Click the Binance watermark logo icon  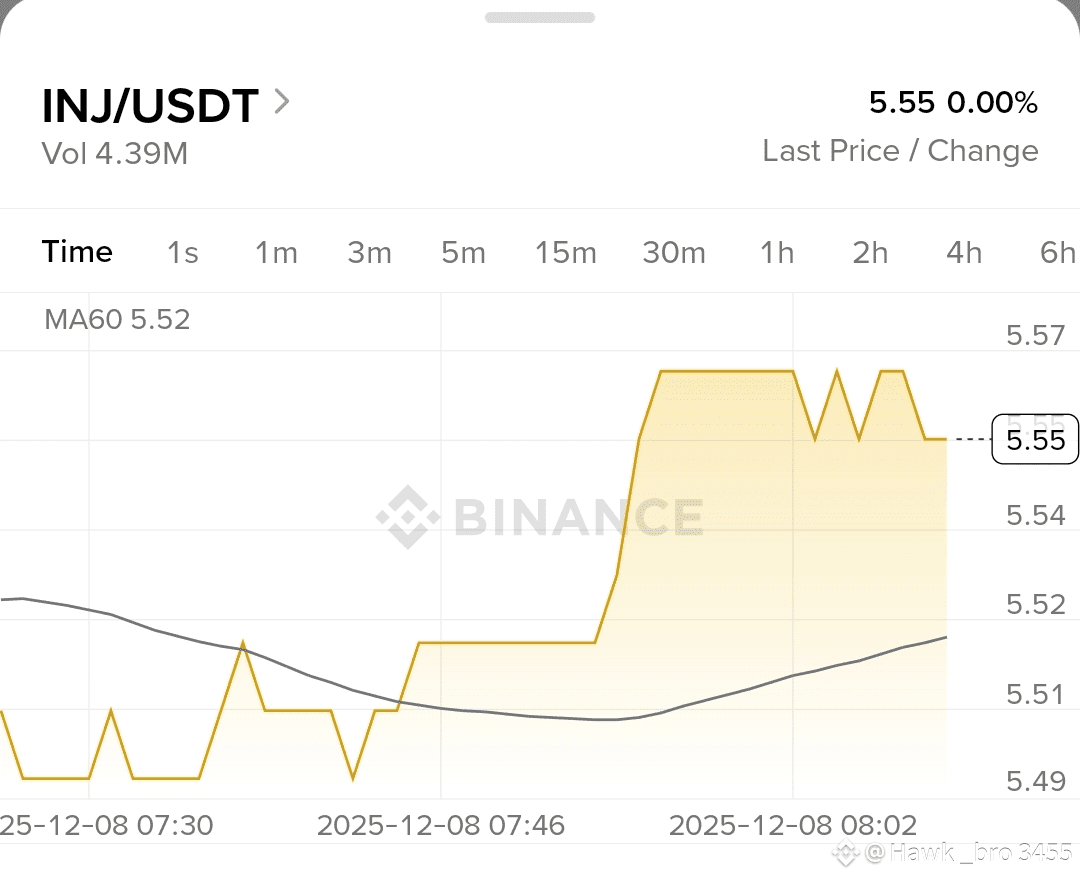[x=408, y=517]
